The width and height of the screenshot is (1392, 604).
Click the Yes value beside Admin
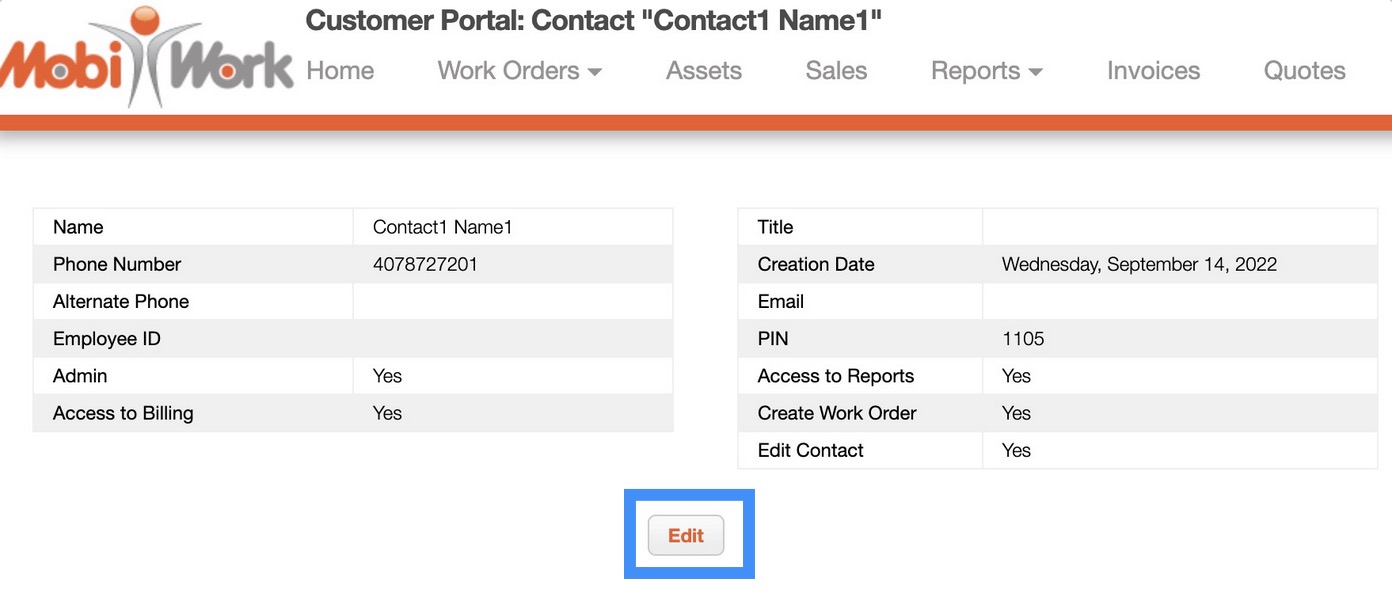coord(387,376)
